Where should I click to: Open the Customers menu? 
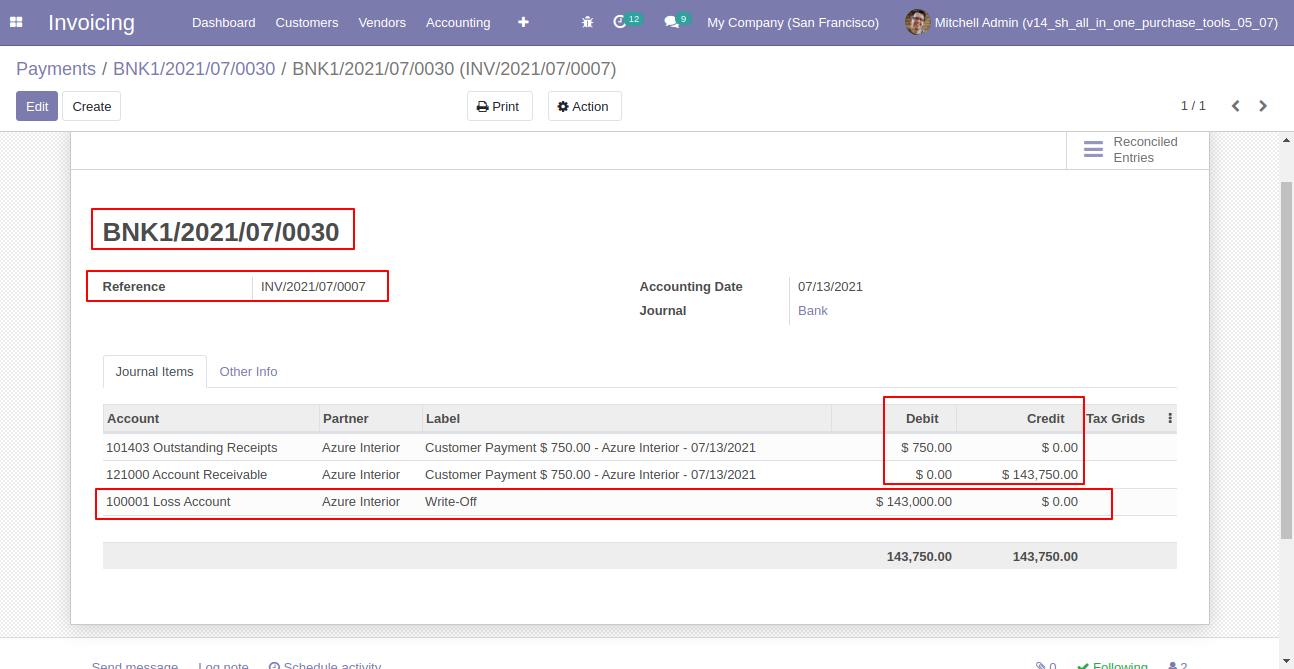coord(307,22)
